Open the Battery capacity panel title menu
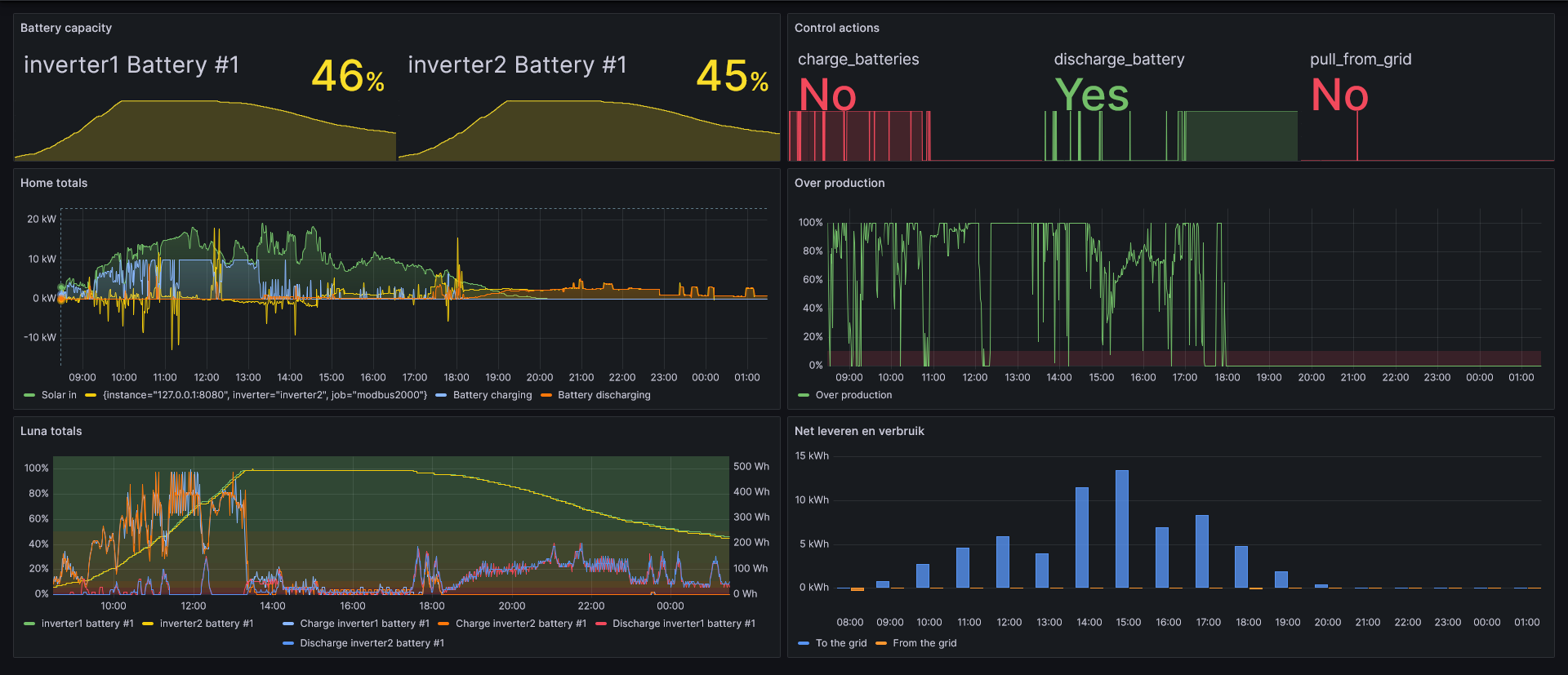This screenshot has width=1568, height=675. coord(66,28)
